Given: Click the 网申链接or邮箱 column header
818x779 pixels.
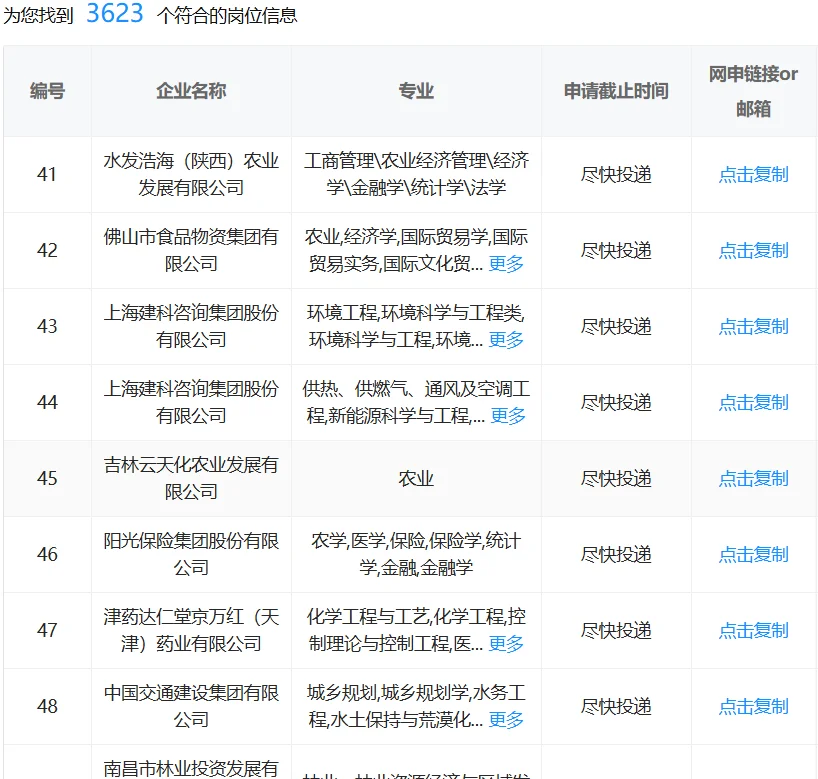Looking at the screenshot, I should [x=753, y=91].
